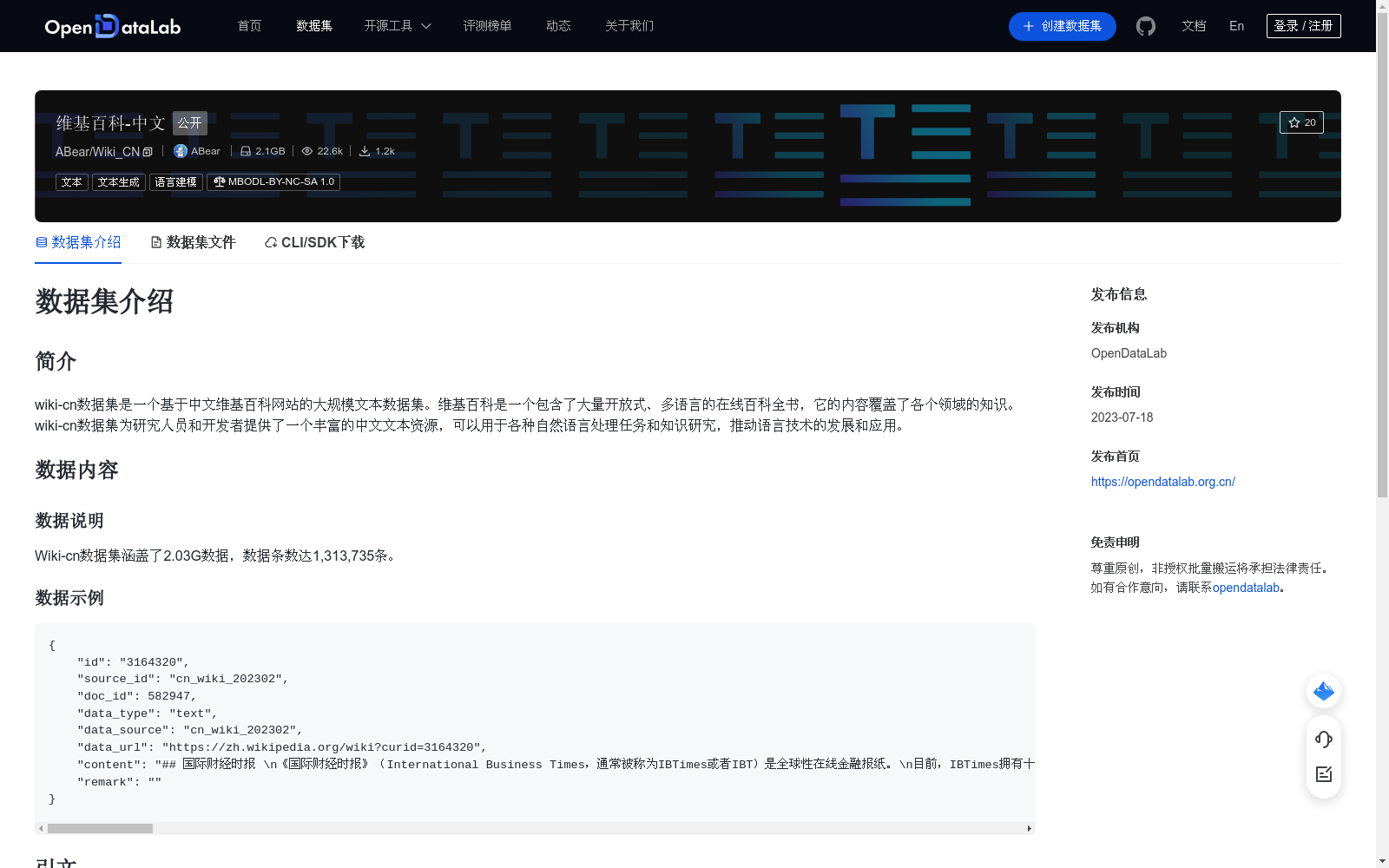Click the 2023-07-18 publish date
The height and width of the screenshot is (868, 1389).
[x=1122, y=418]
